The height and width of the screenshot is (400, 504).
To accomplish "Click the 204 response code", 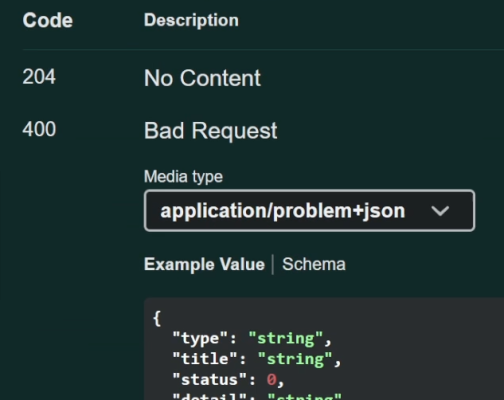I will click(39, 77).
